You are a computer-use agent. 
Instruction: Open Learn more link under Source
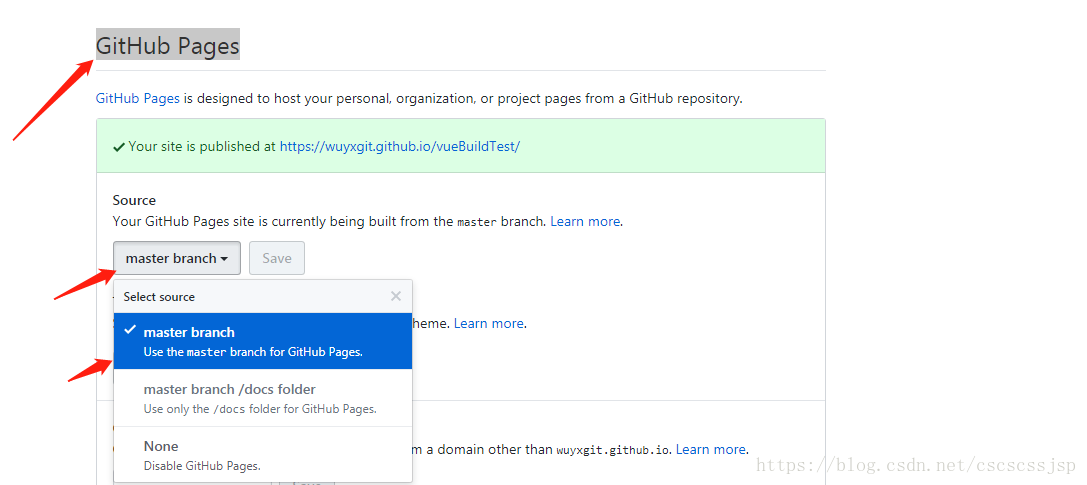(x=585, y=222)
